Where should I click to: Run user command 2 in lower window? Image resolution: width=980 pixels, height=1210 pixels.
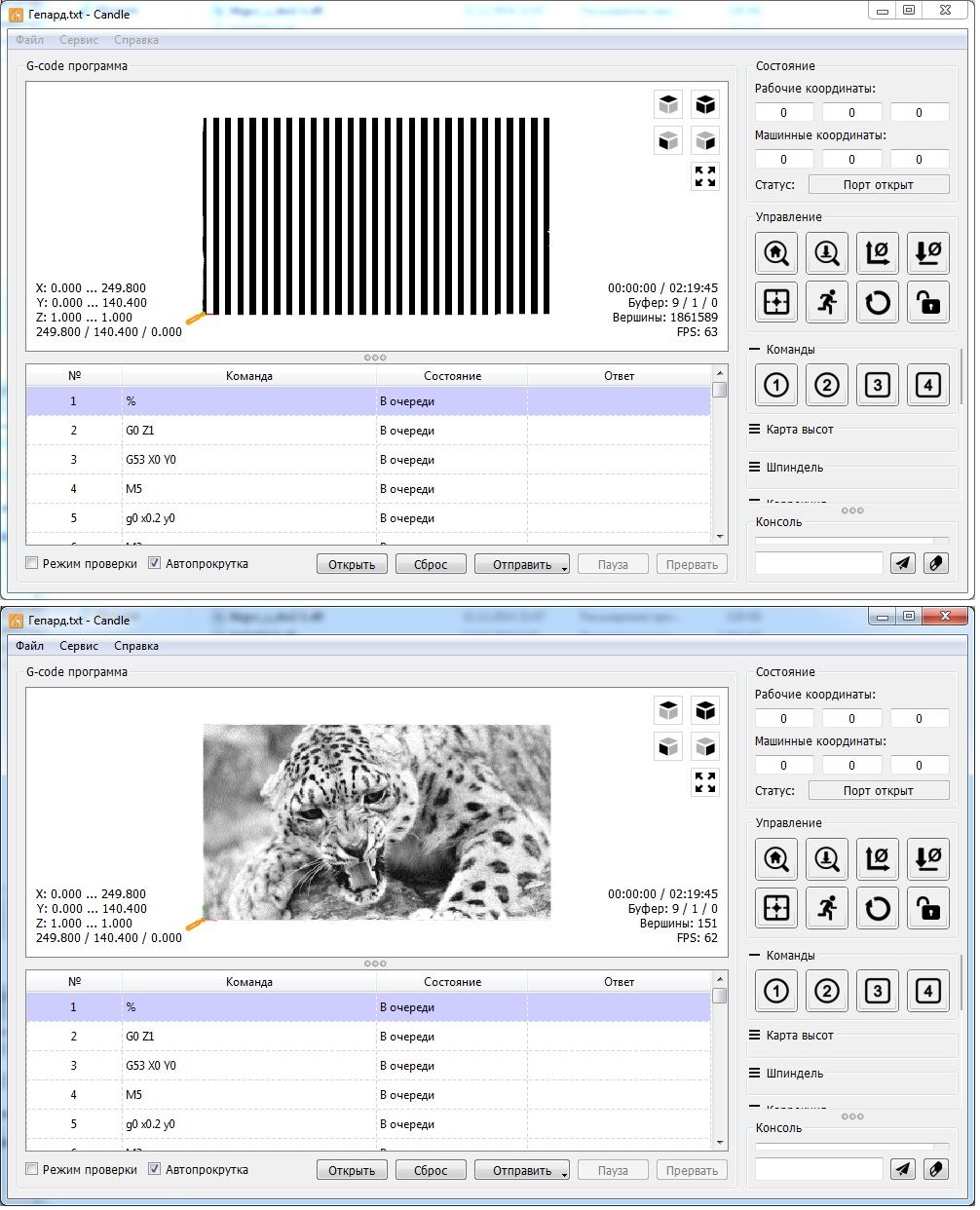pyautogui.click(x=827, y=991)
